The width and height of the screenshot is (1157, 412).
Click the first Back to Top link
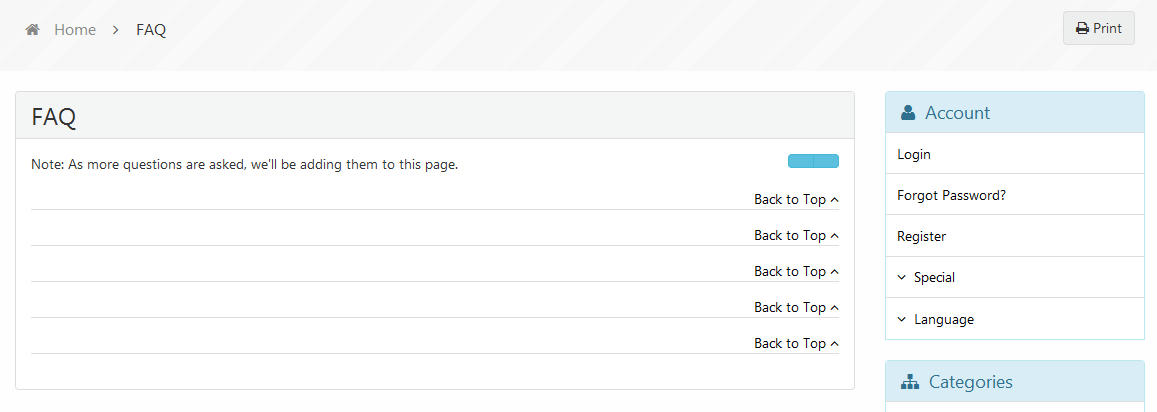point(796,200)
